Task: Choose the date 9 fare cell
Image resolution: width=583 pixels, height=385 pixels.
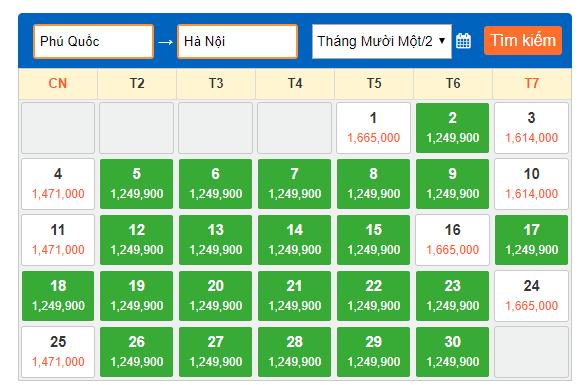Action: [452, 184]
